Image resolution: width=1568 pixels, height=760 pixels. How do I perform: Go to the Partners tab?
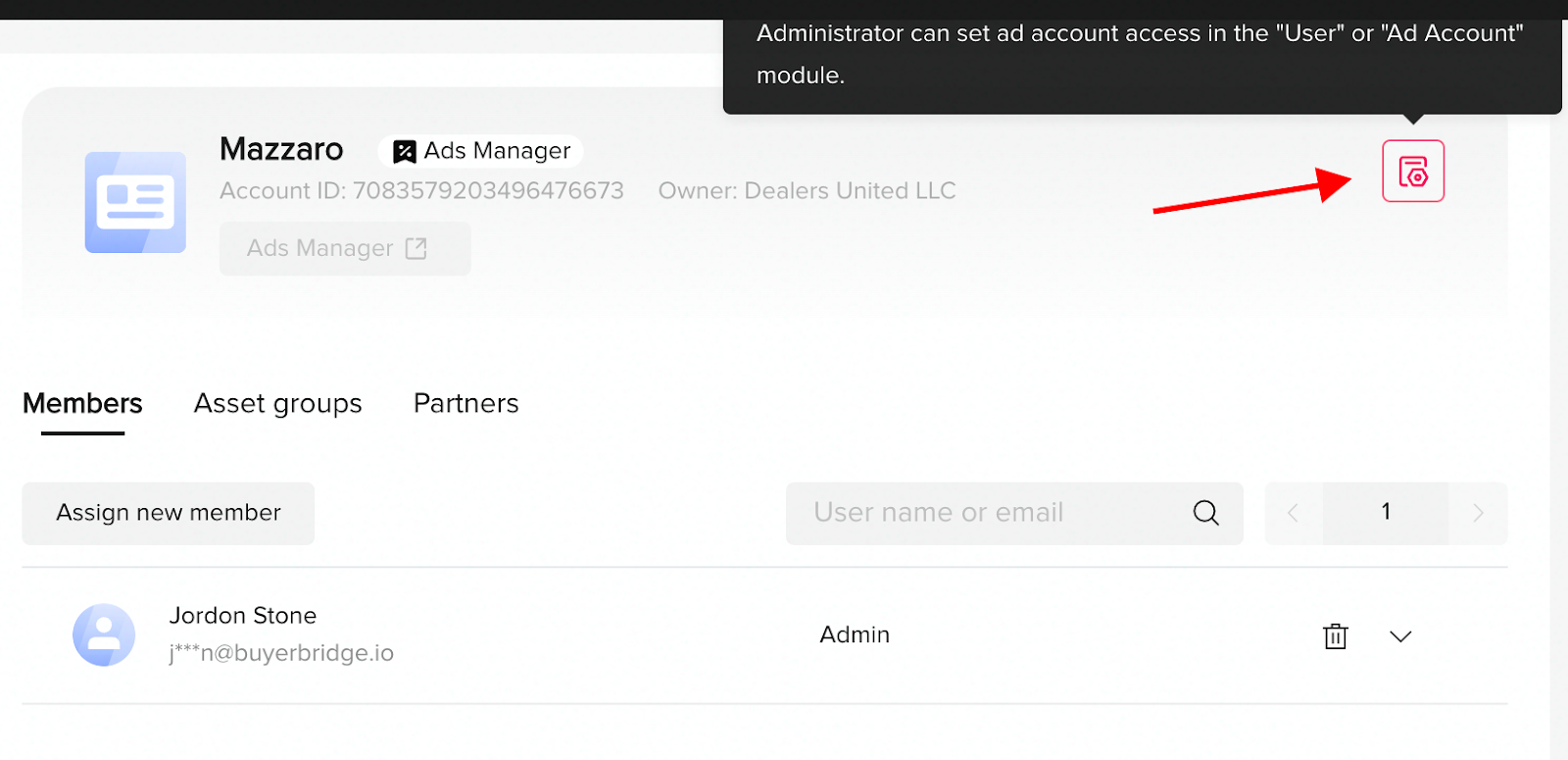tap(465, 404)
